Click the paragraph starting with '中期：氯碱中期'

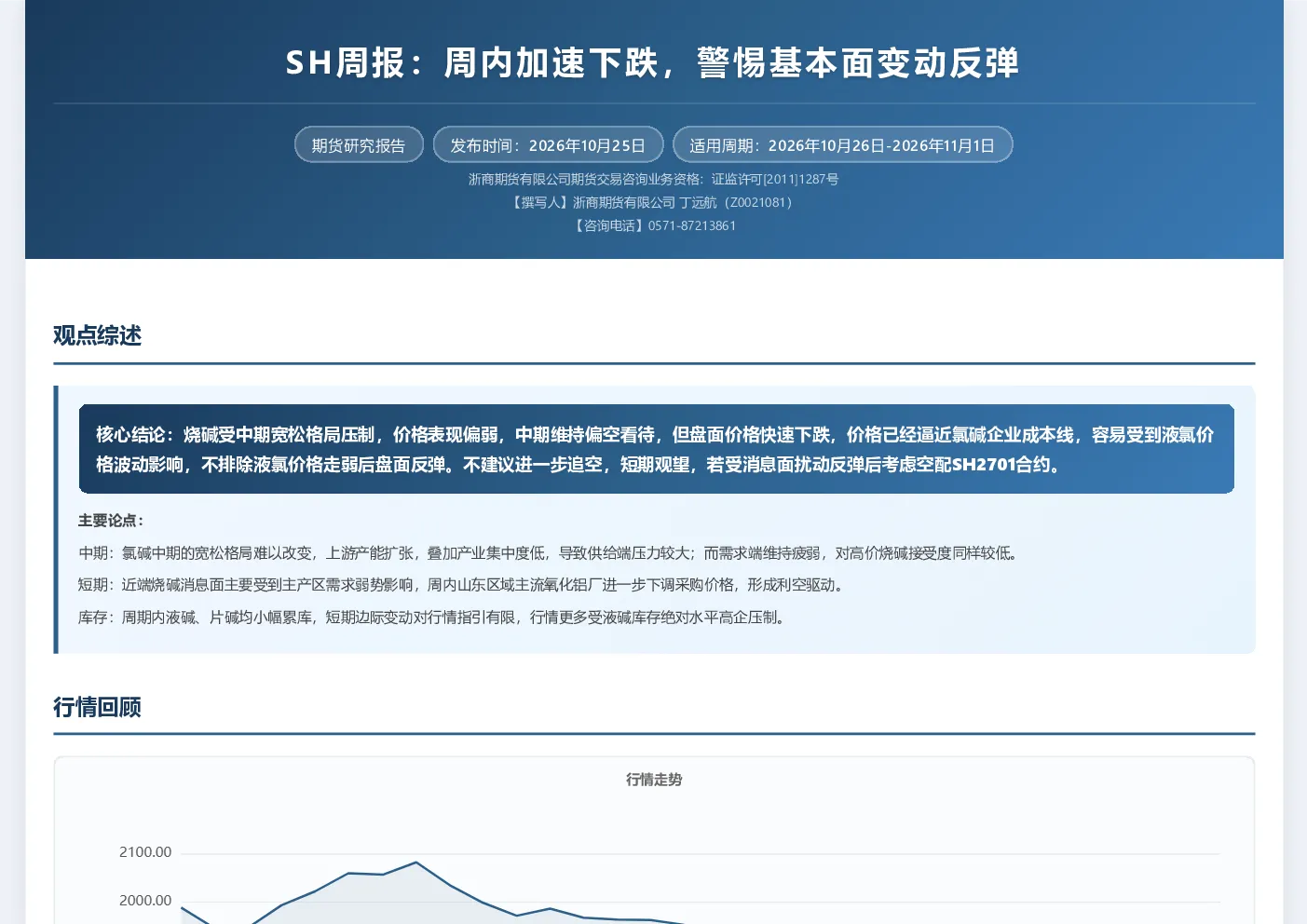coord(550,553)
